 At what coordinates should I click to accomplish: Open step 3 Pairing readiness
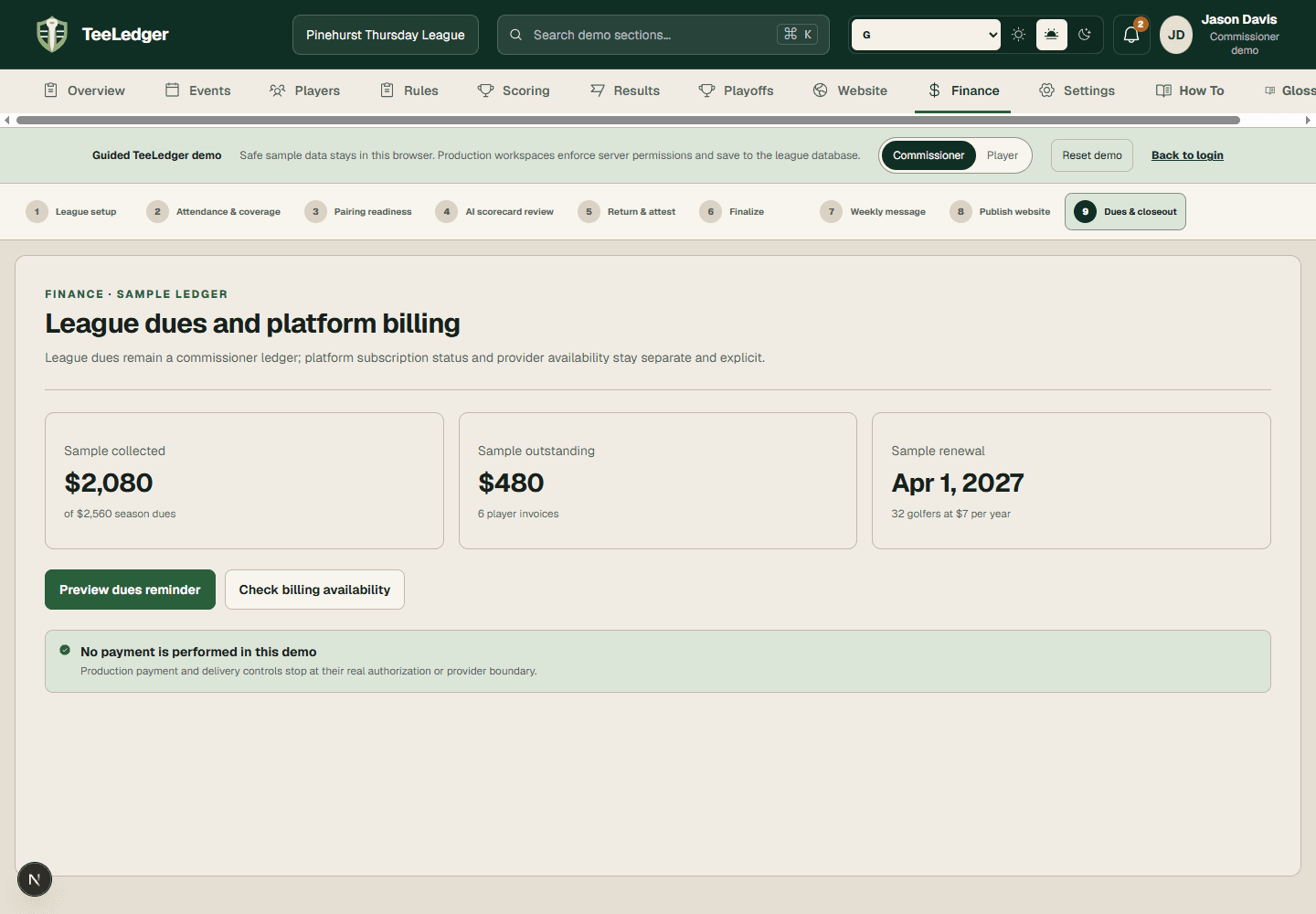(358, 211)
